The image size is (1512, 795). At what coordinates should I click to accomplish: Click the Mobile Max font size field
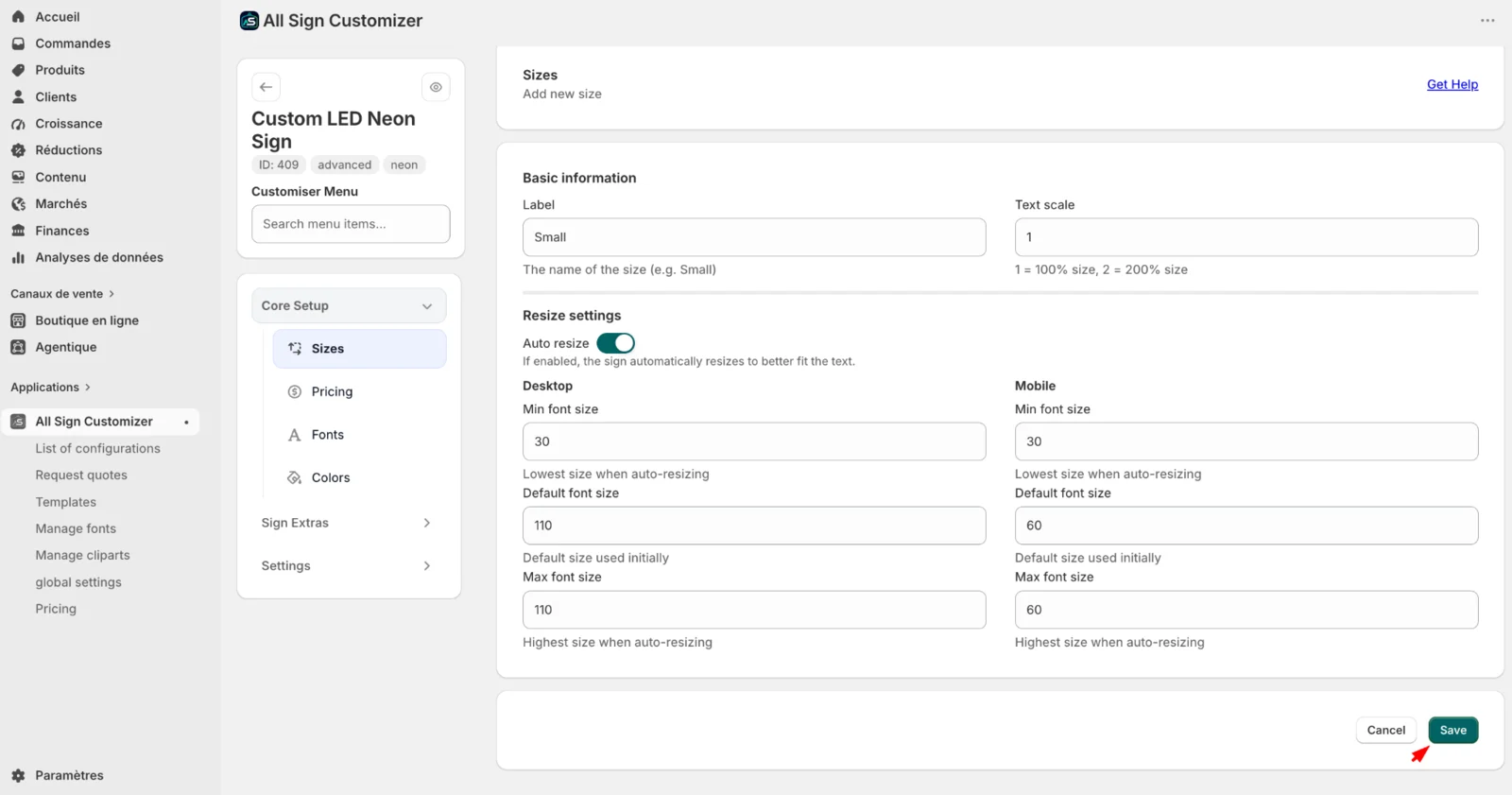pos(1246,610)
